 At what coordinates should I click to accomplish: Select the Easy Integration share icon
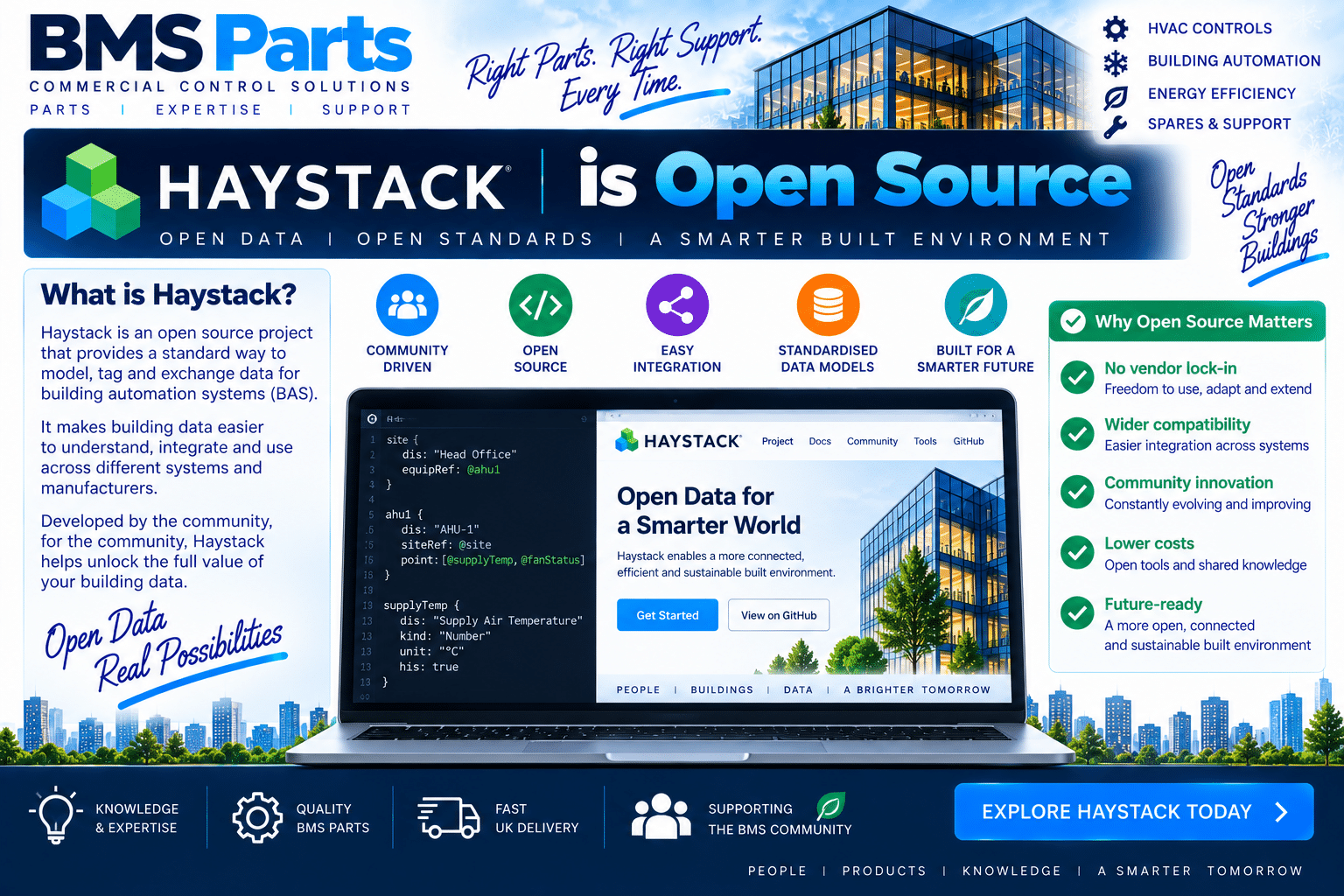tap(677, 305)
